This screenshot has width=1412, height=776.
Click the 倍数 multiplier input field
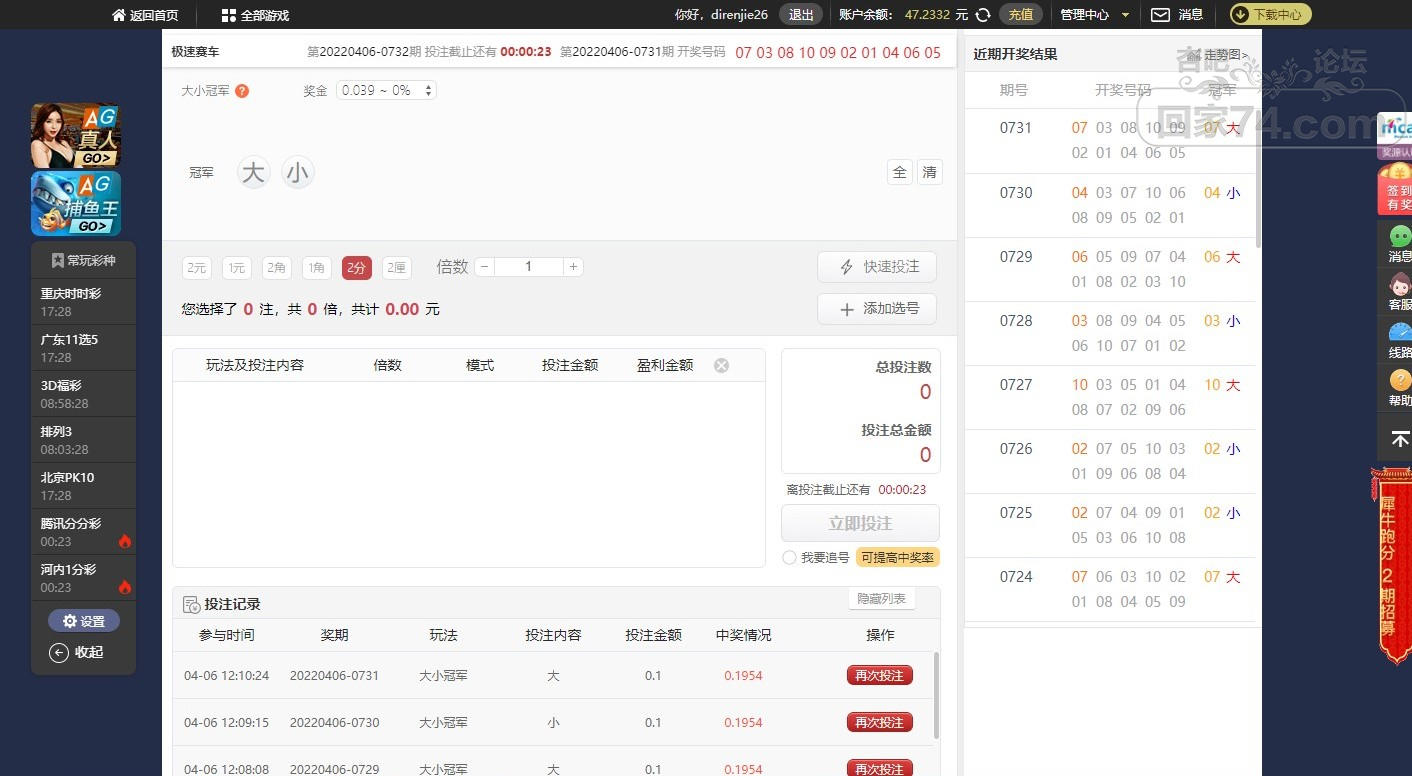[528, 267]
